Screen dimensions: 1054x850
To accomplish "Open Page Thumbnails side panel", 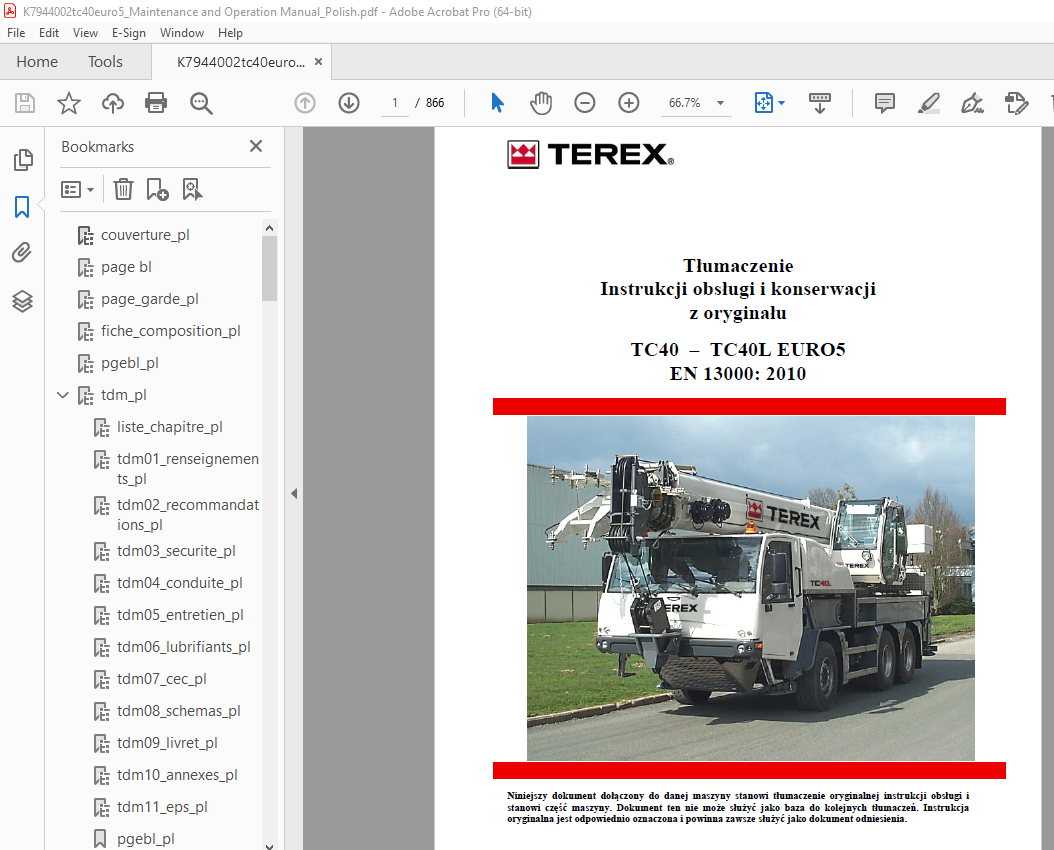I will tap(22, 160).
